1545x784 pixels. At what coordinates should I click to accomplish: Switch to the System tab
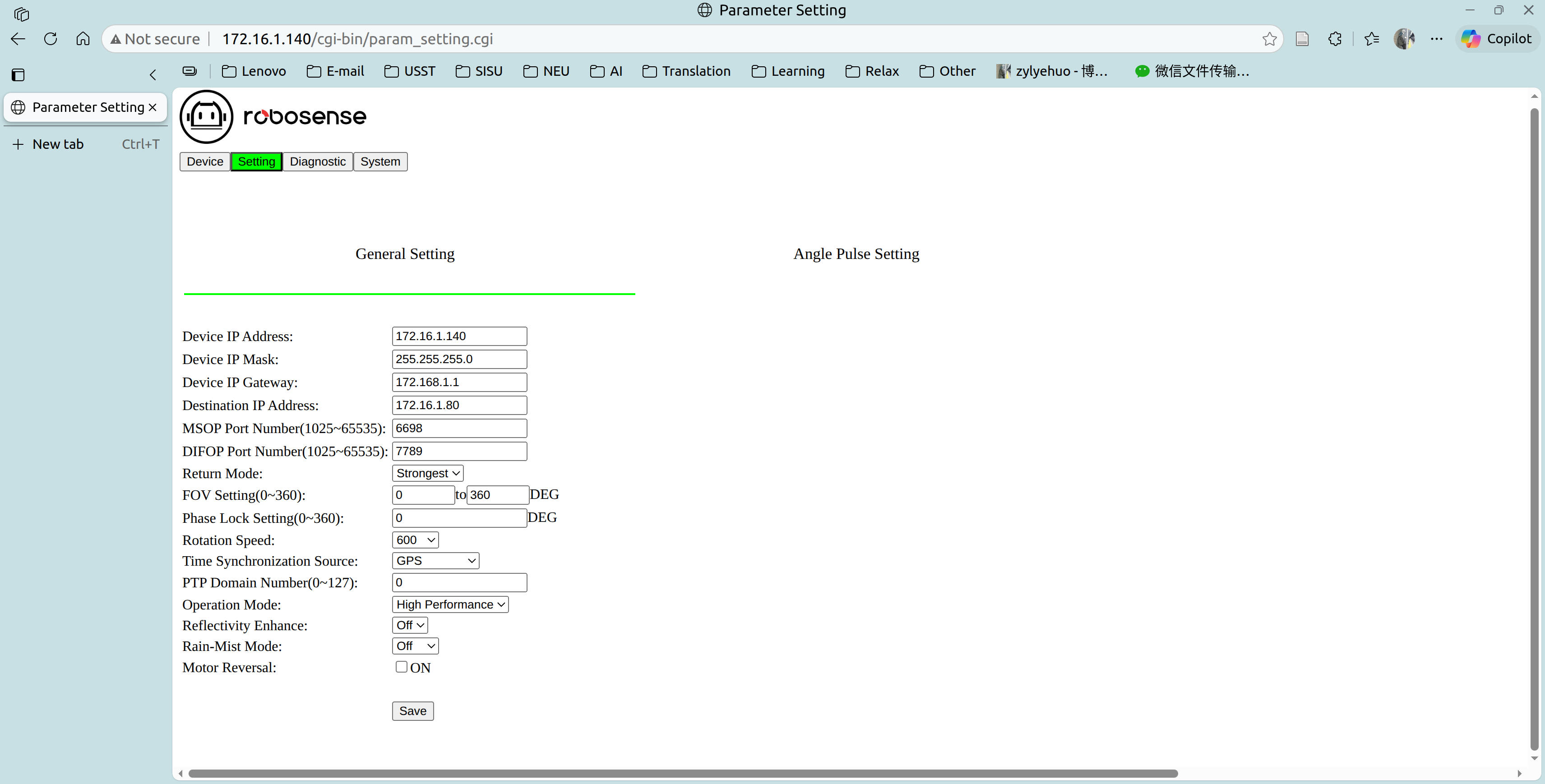(x=379, y=162)
